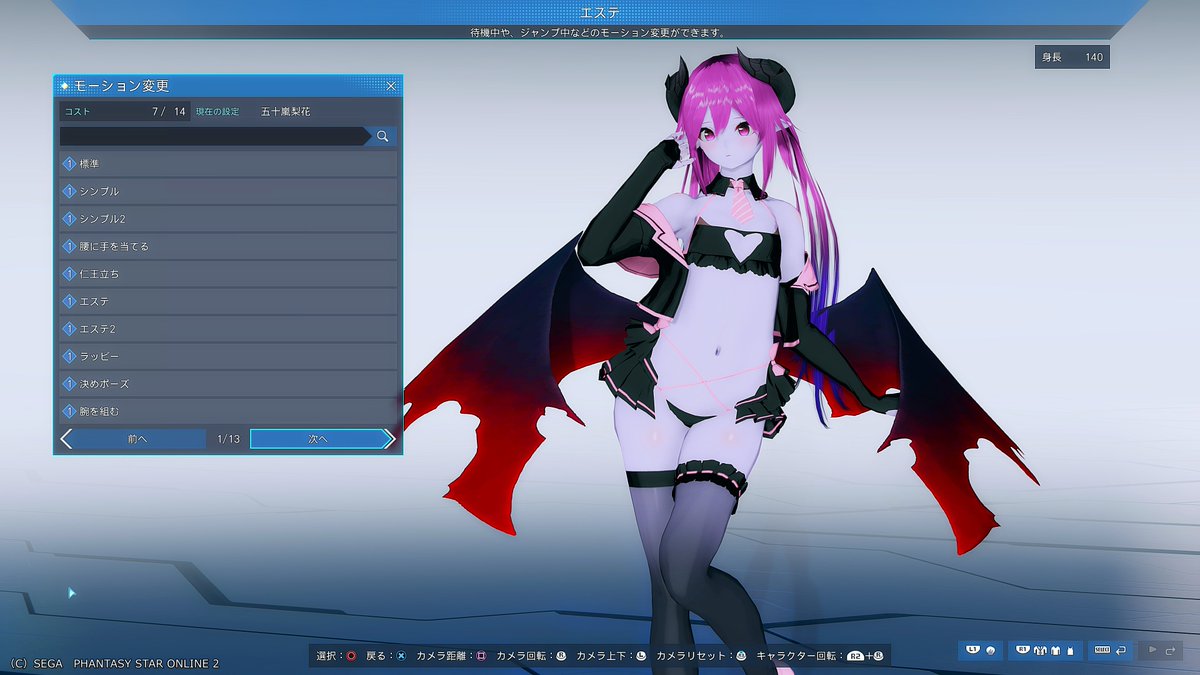The image size is (1200, 675).
Task: Choose the 仁王立ち motion
Action: pos(228,273)
